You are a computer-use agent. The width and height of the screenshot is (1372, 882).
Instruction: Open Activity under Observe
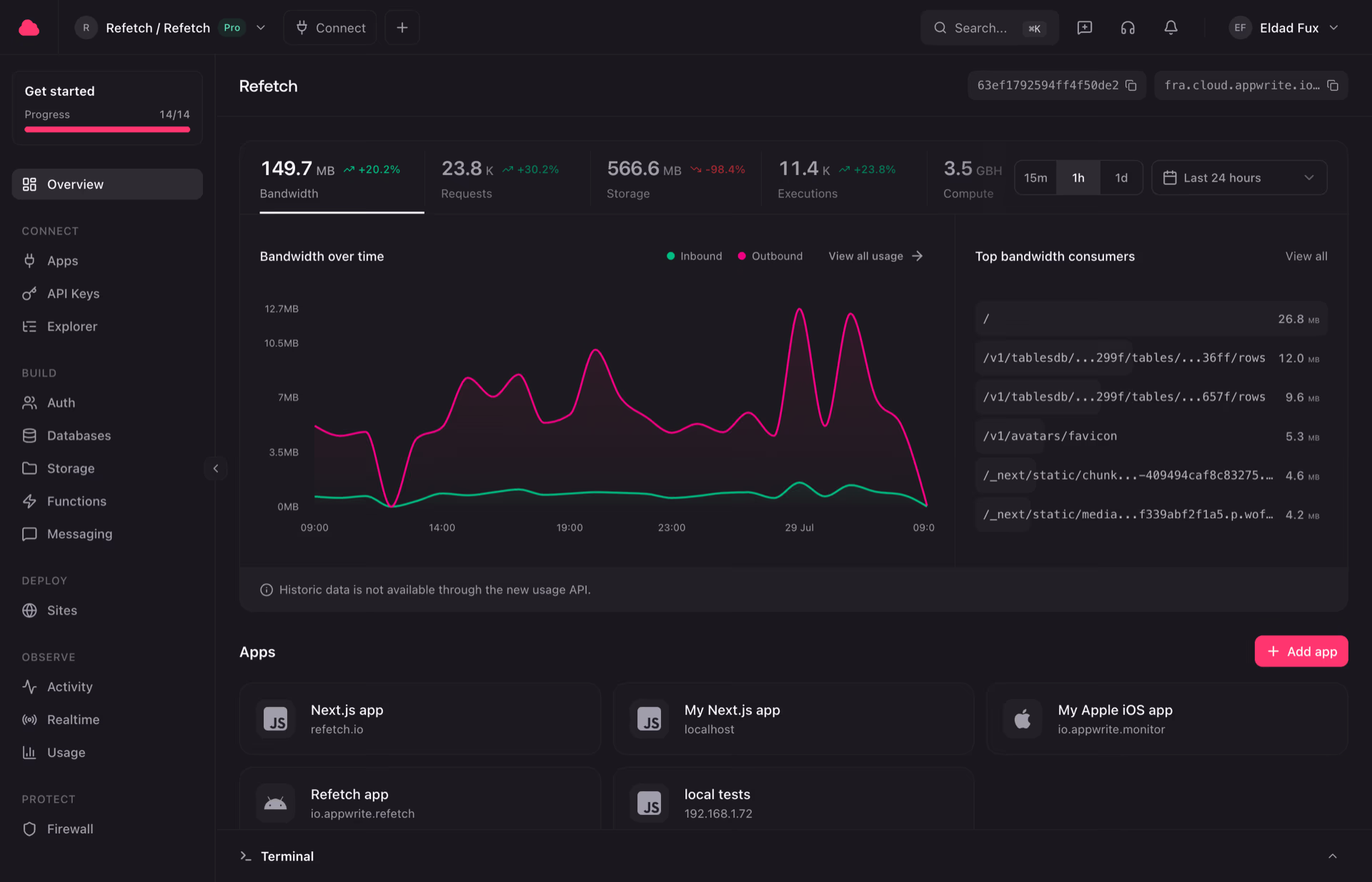pyautogui.click(x=107, y=687)
